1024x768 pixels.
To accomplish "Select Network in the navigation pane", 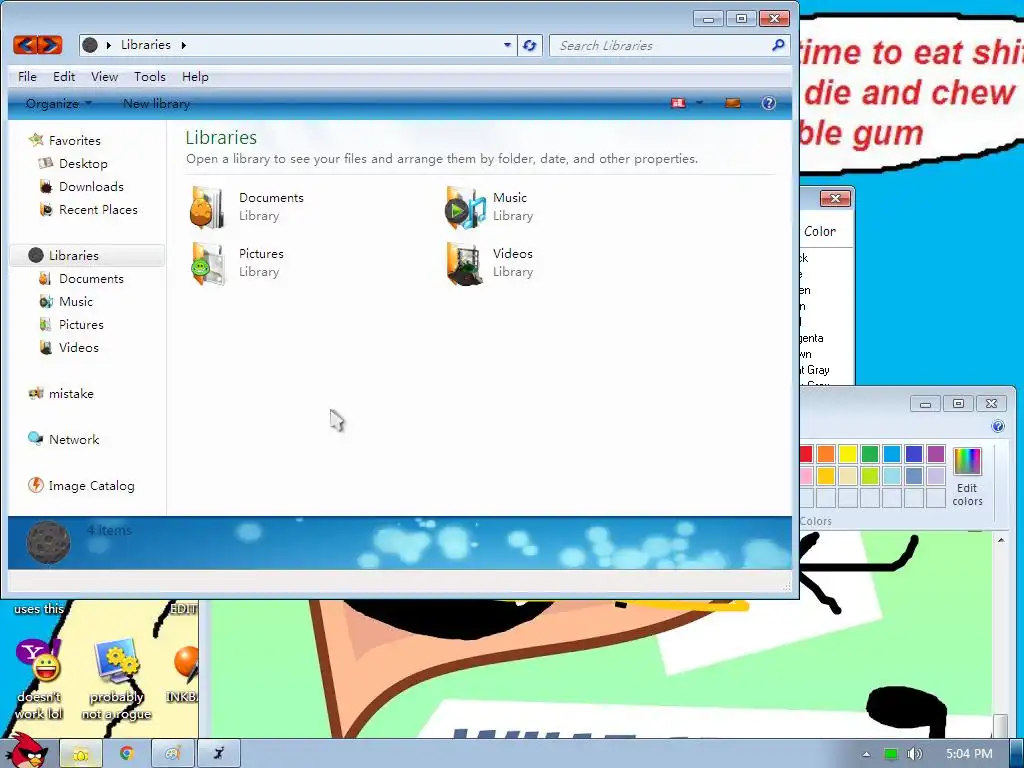I will click(74, 440).
